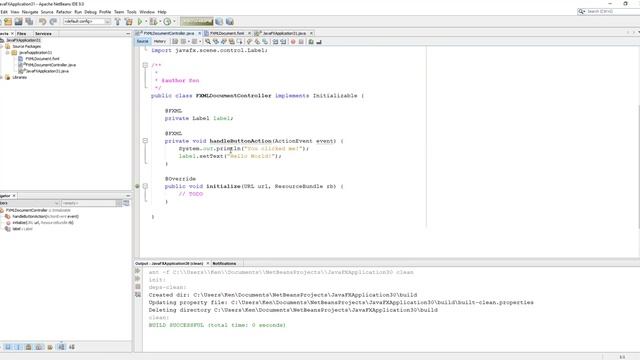Open the Navigator Members view dropdown
The image size is (640, 360).
(29, 203)
